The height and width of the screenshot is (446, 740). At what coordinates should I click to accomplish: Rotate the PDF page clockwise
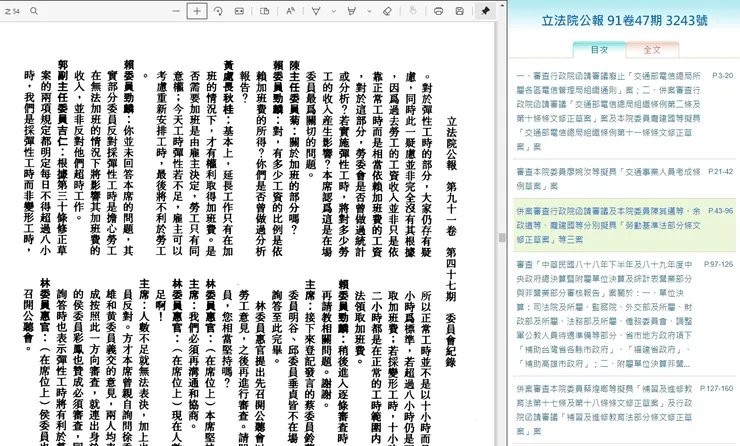tap(218, 11)
